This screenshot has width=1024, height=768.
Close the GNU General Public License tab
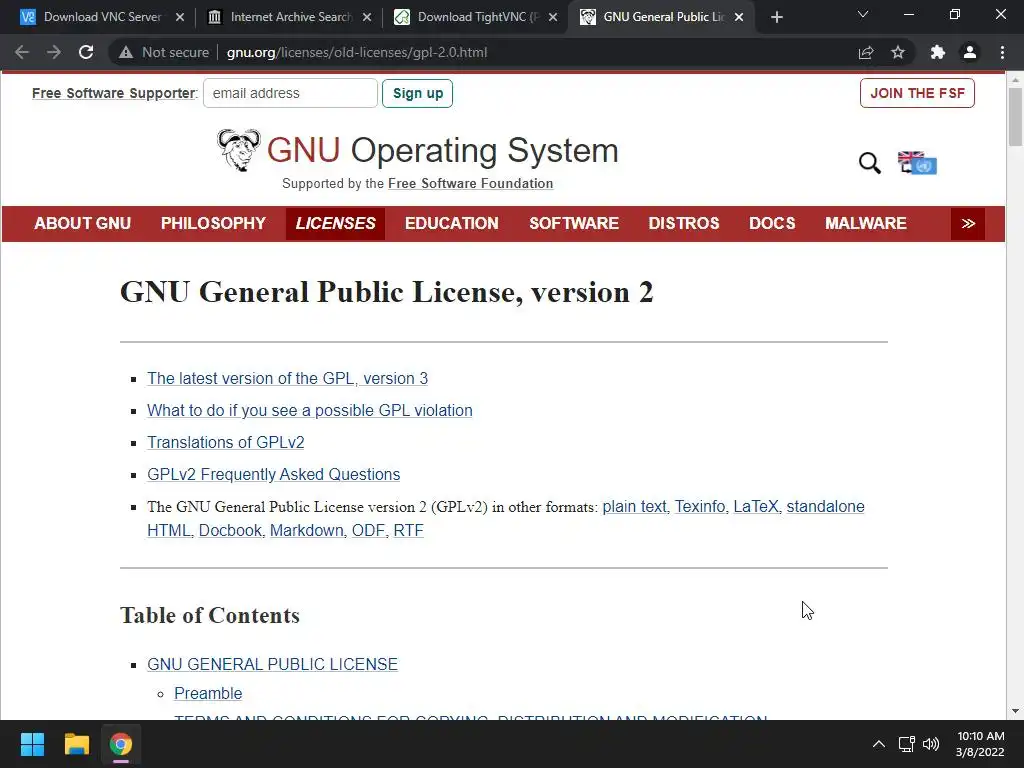739,18
